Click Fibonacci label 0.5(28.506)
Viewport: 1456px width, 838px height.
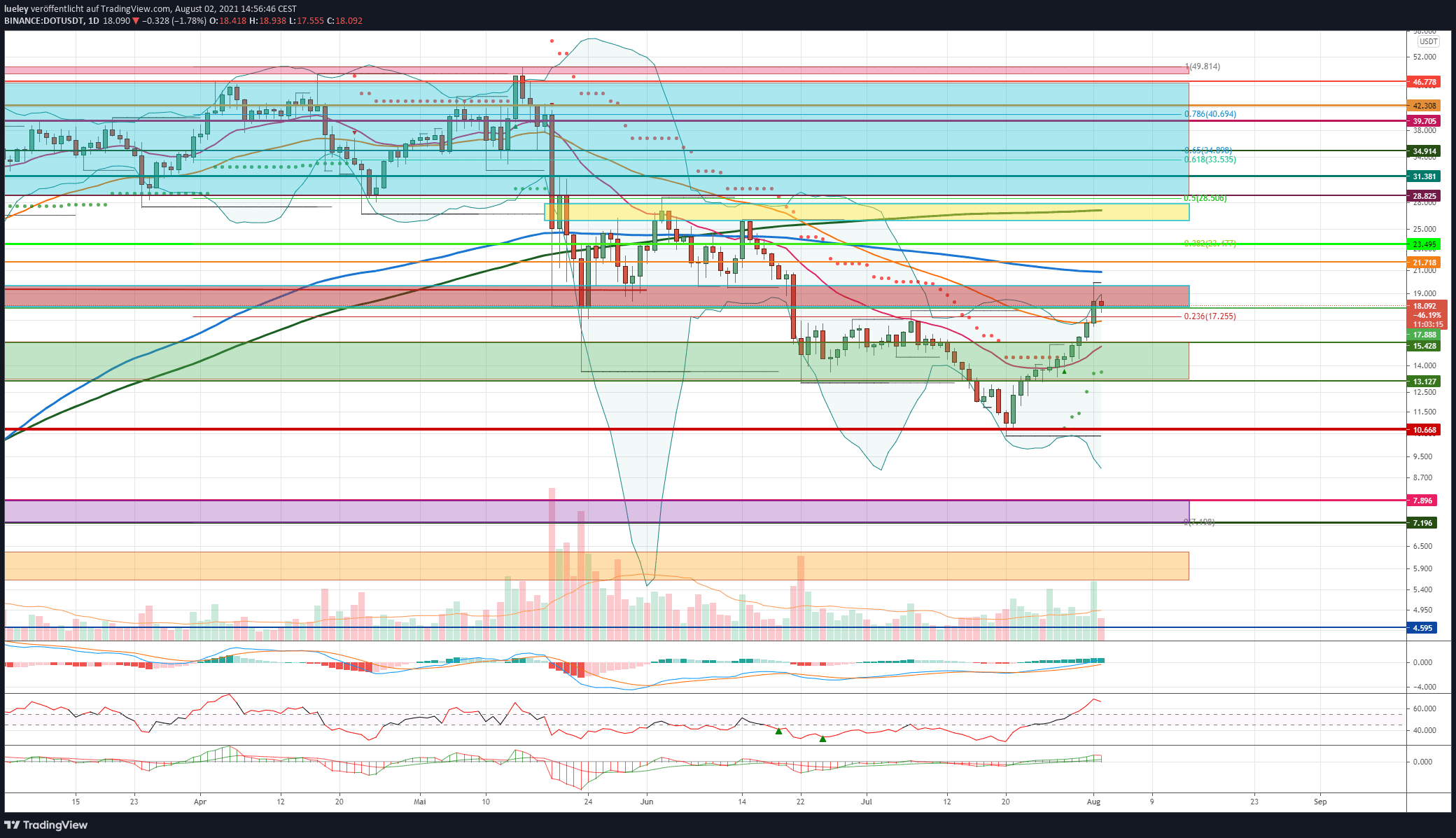tap(1205, 198)
